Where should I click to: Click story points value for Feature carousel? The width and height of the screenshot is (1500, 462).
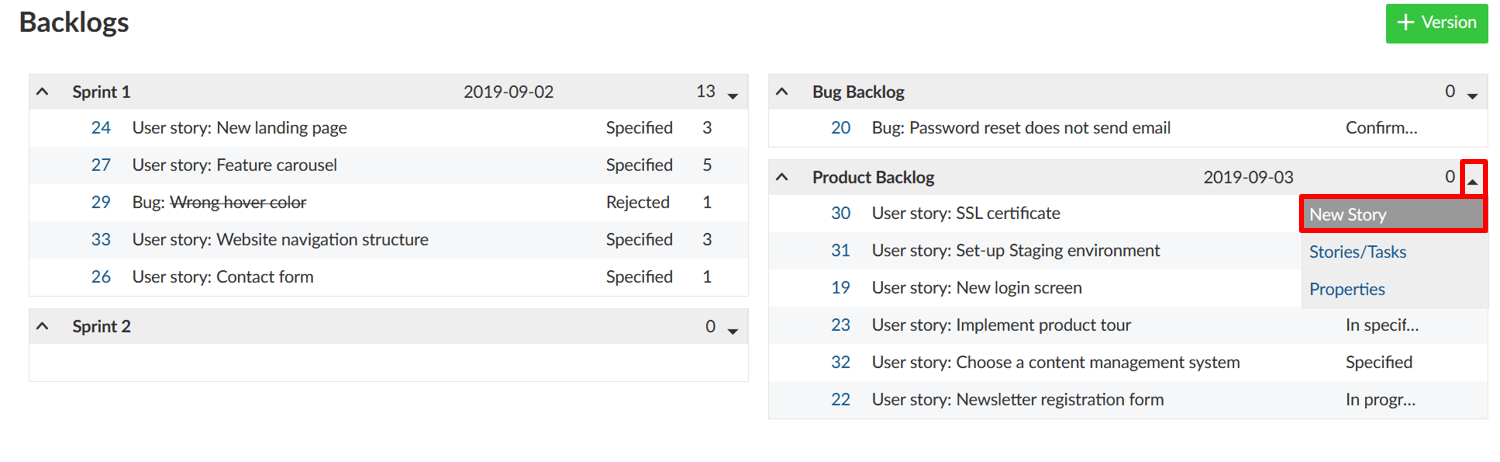pyautogui.click(x=707, y=165)
